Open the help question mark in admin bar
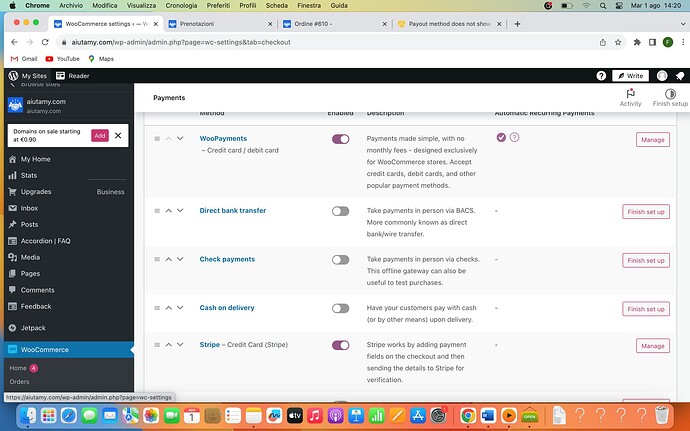The width and height of the screenshot is (690, 431). (x=601, y=76)
